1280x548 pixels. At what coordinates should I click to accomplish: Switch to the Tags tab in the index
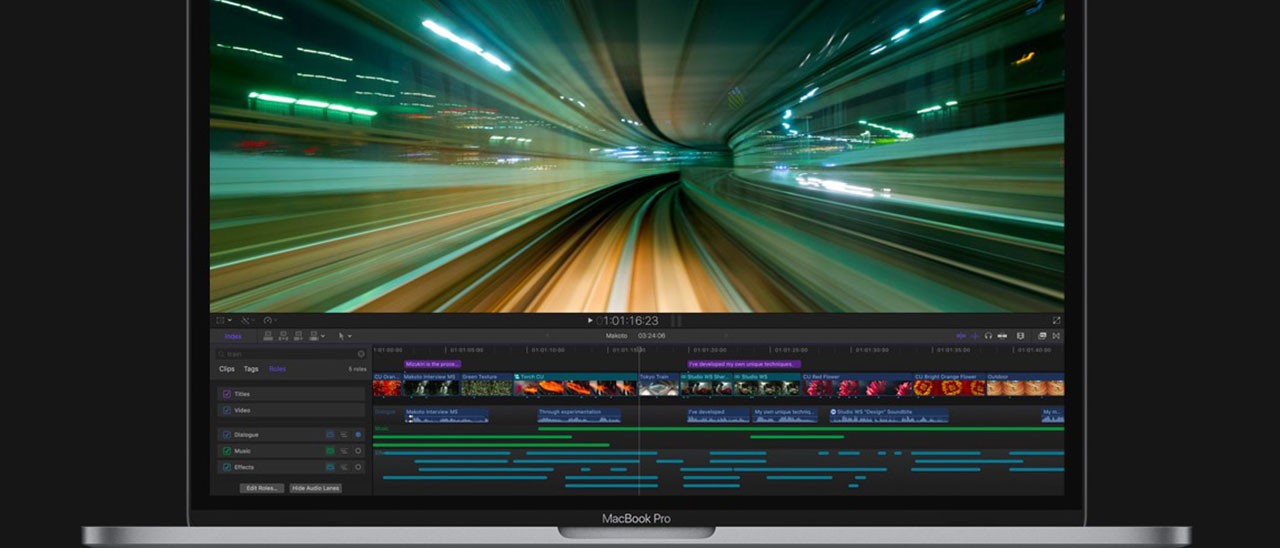click(251, 369)
